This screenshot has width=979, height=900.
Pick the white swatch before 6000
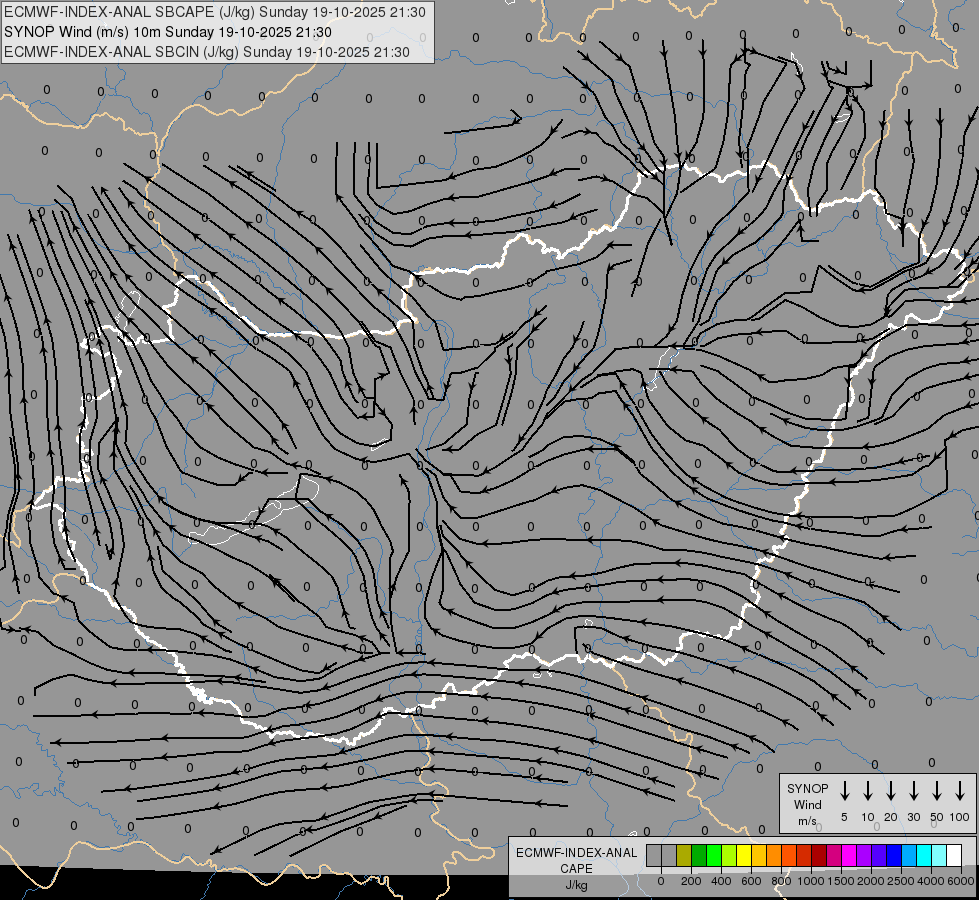953,855
